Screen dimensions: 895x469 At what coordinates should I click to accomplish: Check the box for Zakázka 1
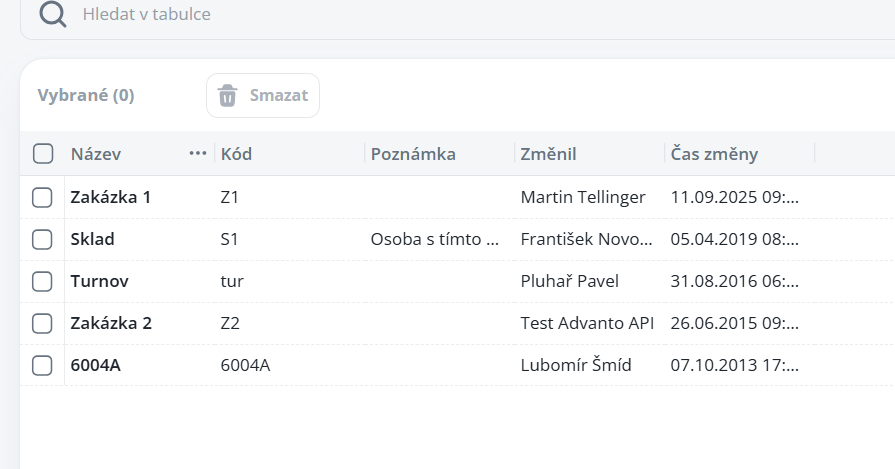(42, 198)
